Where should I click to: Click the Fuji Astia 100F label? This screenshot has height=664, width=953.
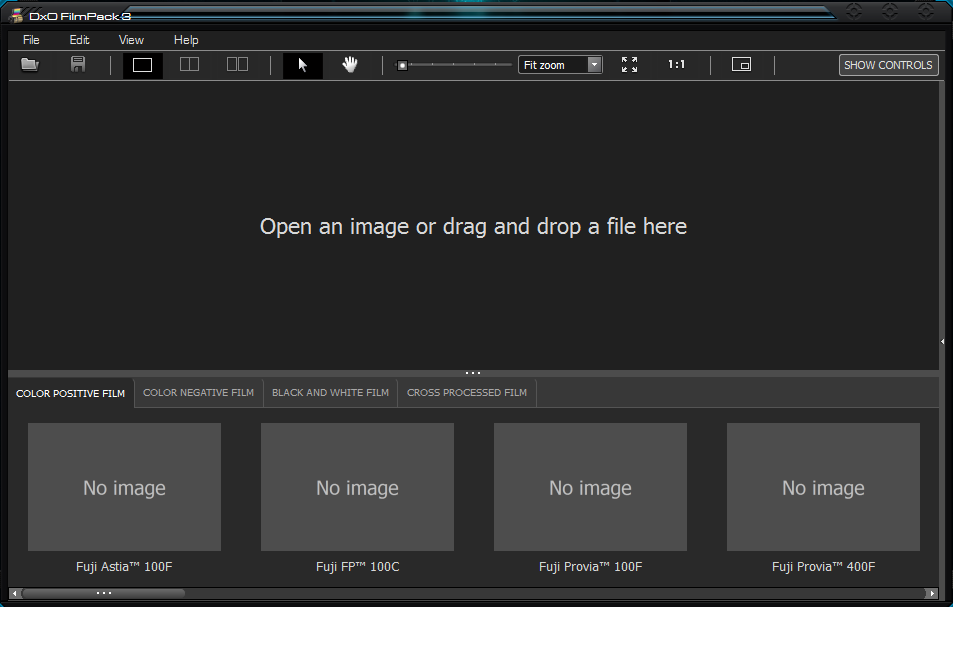pyautogui.click(x=124, y=567)
